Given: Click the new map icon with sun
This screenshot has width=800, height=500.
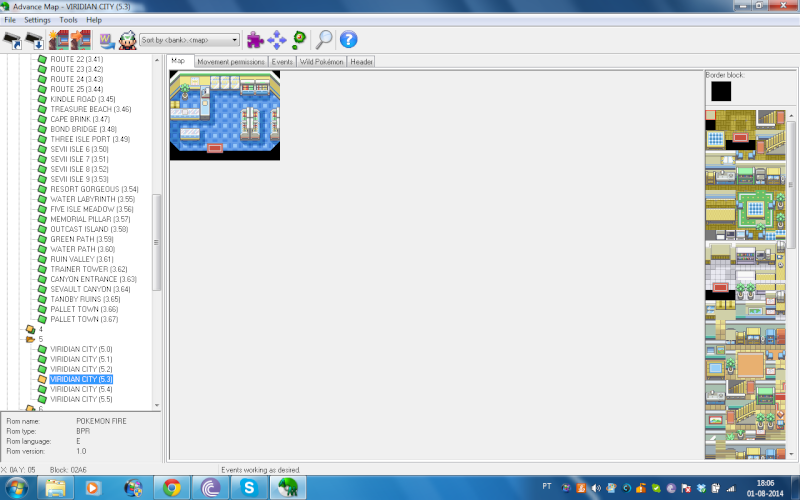Looking at the screenshot, I should 59,40.
